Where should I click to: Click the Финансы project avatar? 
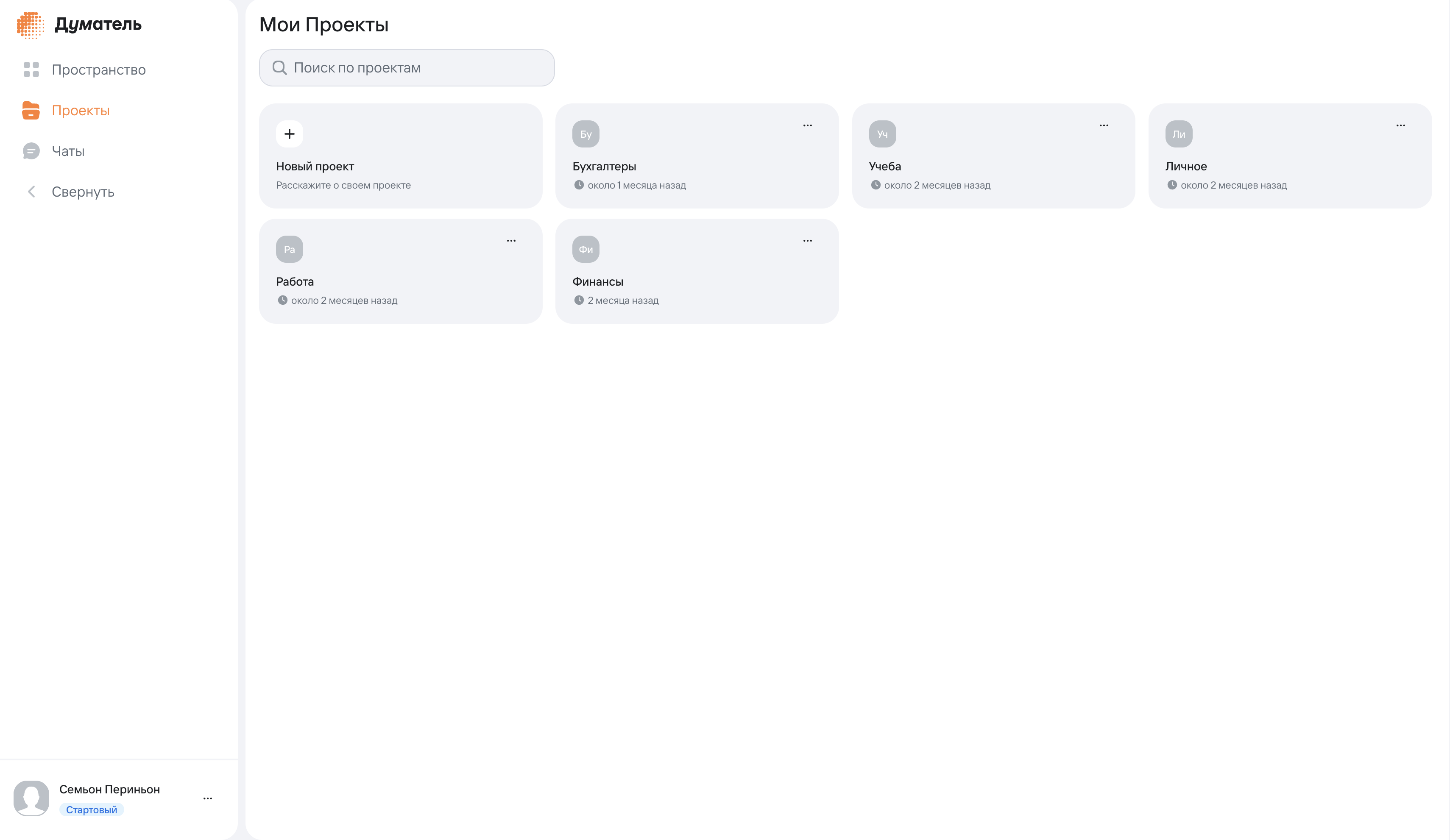click(586, 248)
